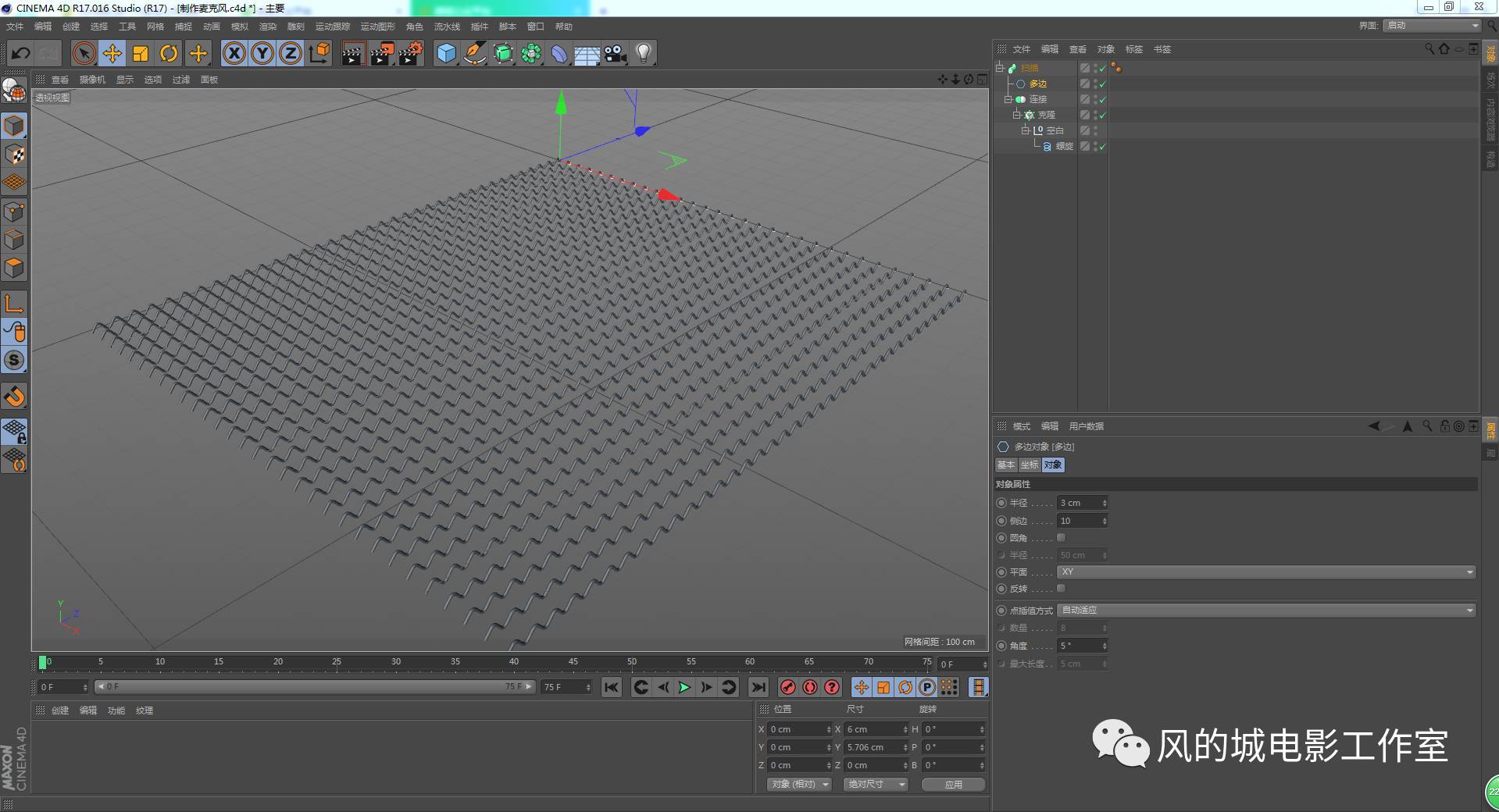Enable the 圆角 checkbox in object properties
Screen dimensions: 1499x812
[1061, 537]
